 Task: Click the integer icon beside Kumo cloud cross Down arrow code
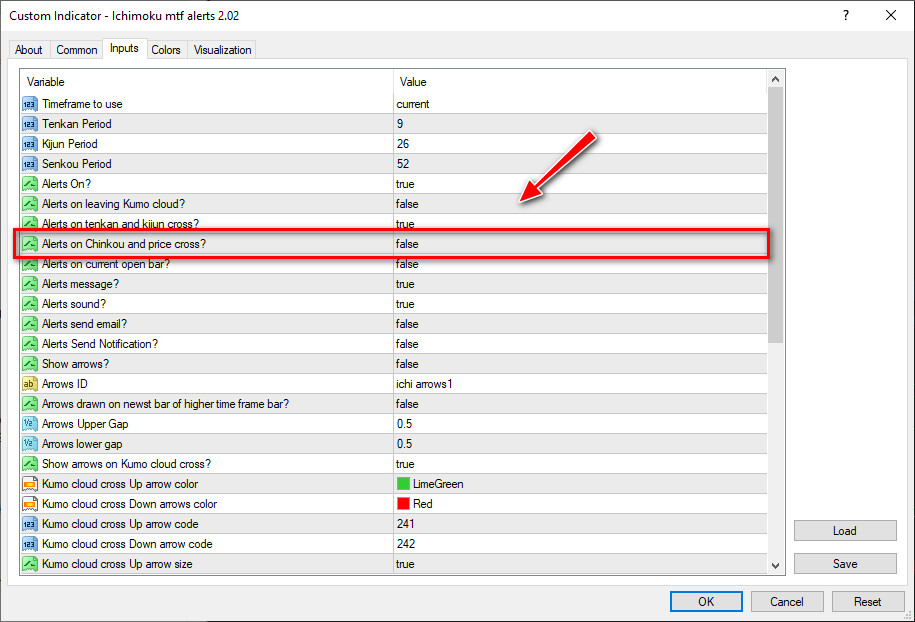point(30,544)
